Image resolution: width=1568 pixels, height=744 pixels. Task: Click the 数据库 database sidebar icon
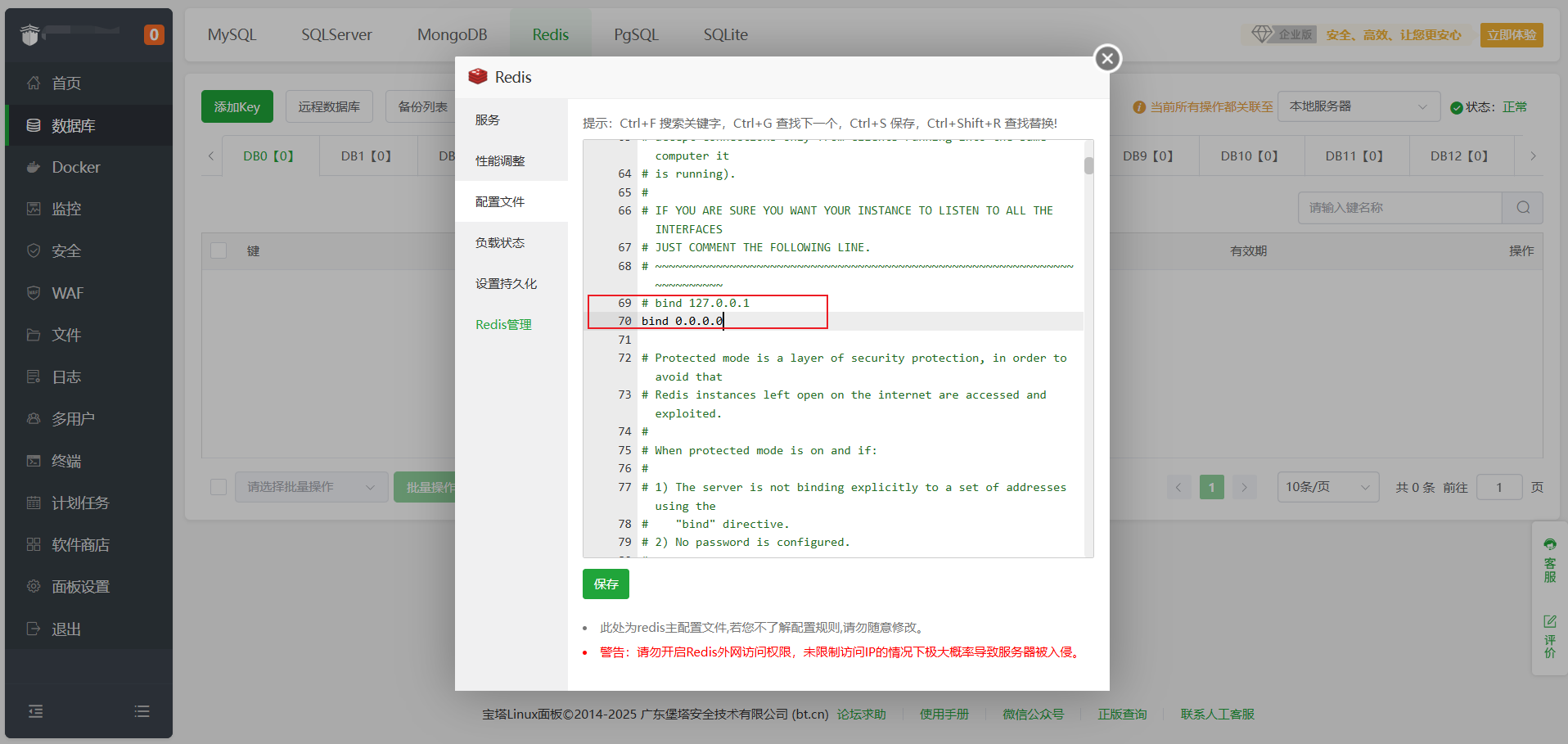pos(34,125)
